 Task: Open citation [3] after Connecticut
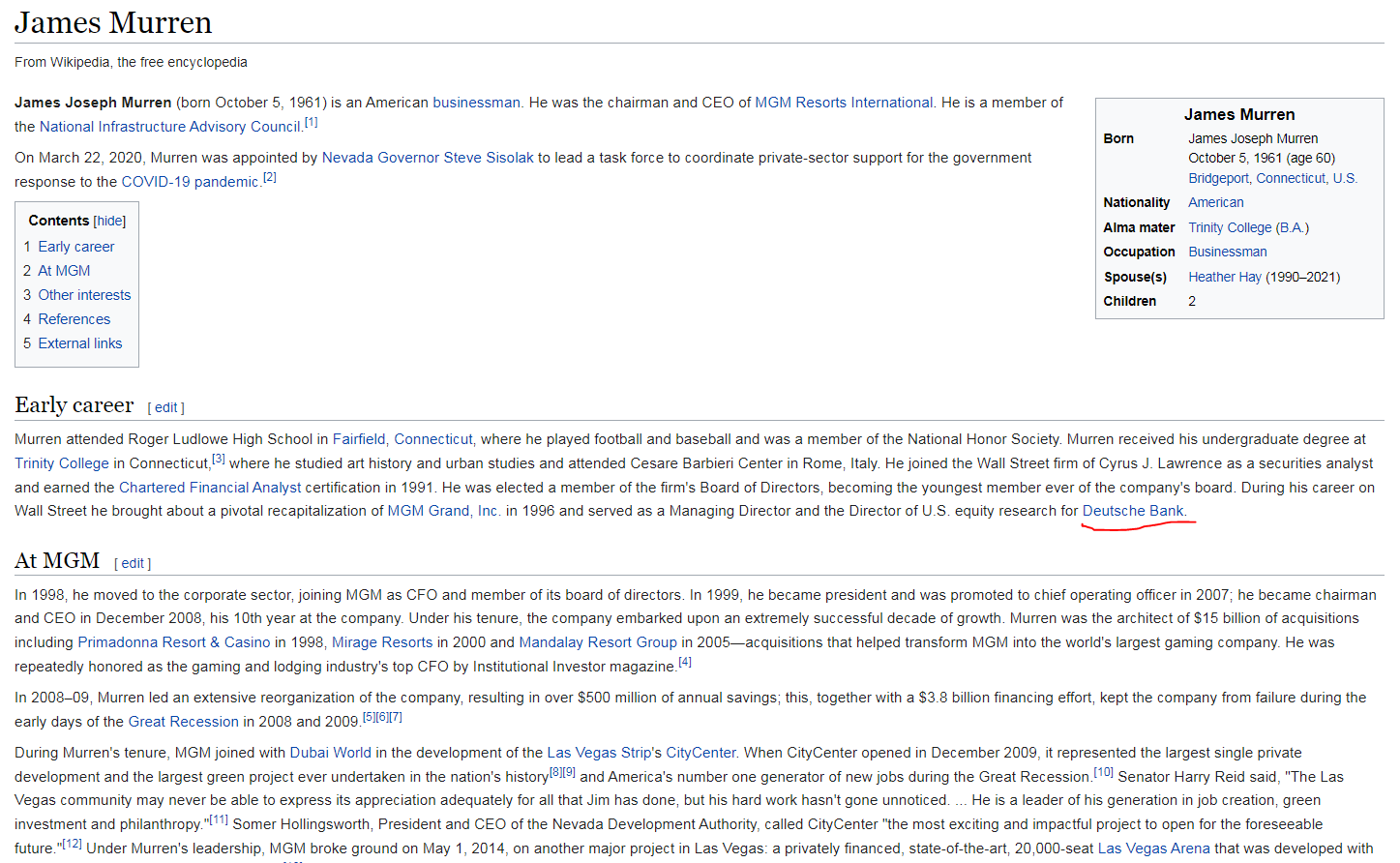[x=219, y=459]
